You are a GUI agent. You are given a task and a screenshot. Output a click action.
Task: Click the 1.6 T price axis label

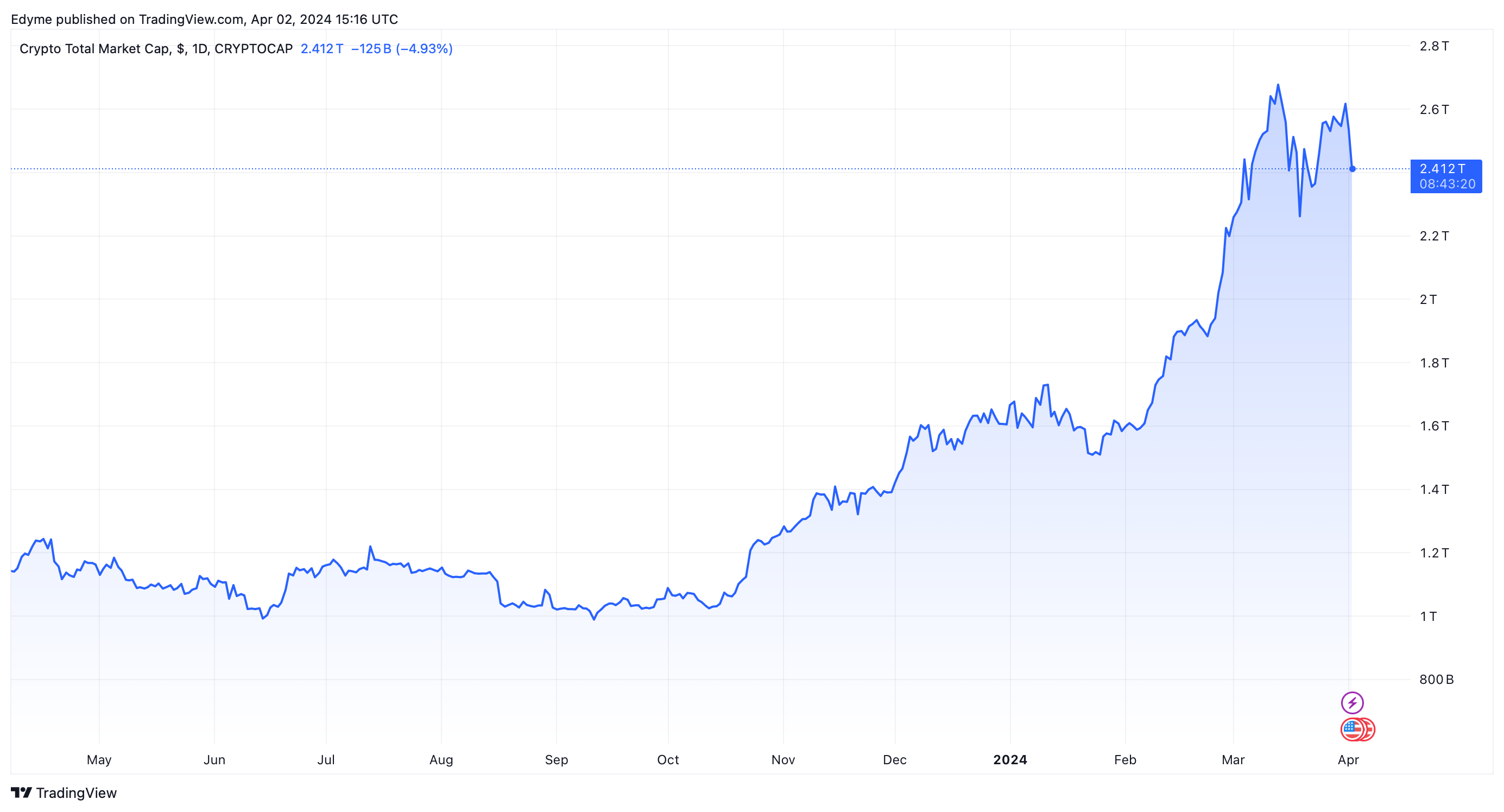coord(1434,426)
